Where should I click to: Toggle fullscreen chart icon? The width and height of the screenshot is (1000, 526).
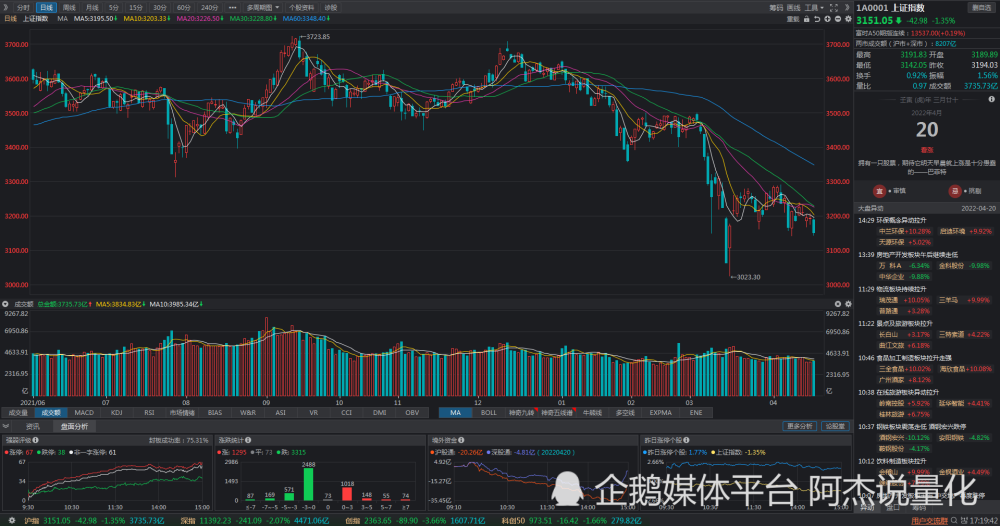834,8
